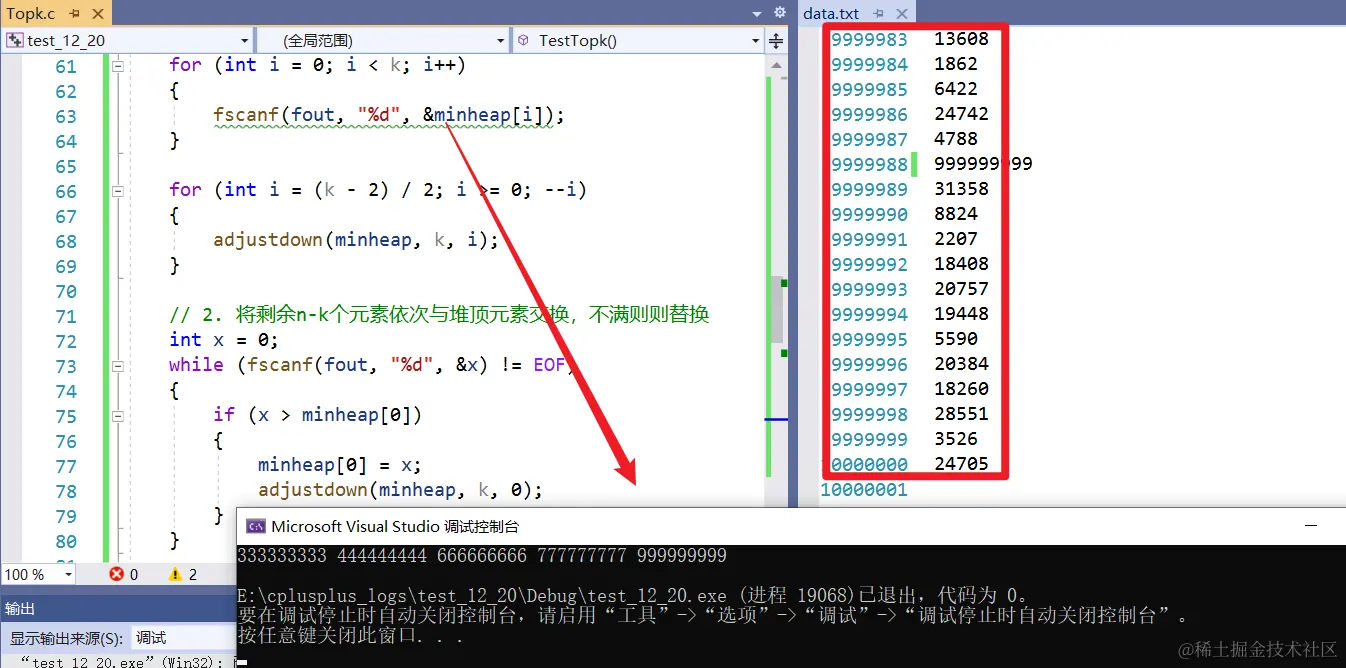Screen dimensions: 1346x668
Task: Click the code editor vertical scrollbar thumb
Action: (776, 310)
